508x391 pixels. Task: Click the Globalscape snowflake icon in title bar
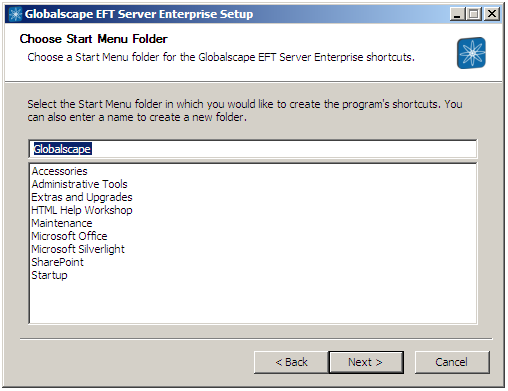click(x=15, y=14)
